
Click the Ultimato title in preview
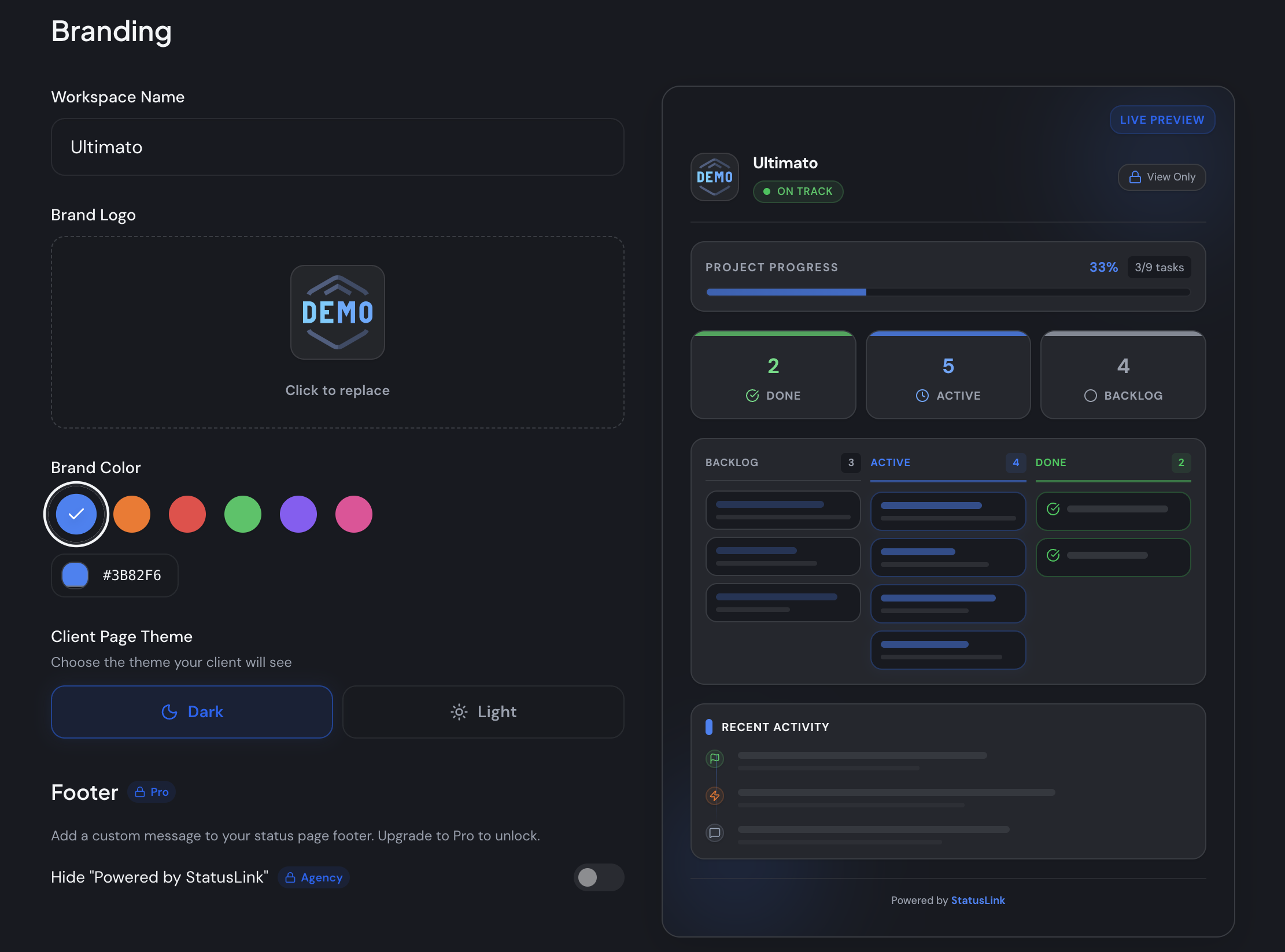pyautogui.click(x=785, y=163)
